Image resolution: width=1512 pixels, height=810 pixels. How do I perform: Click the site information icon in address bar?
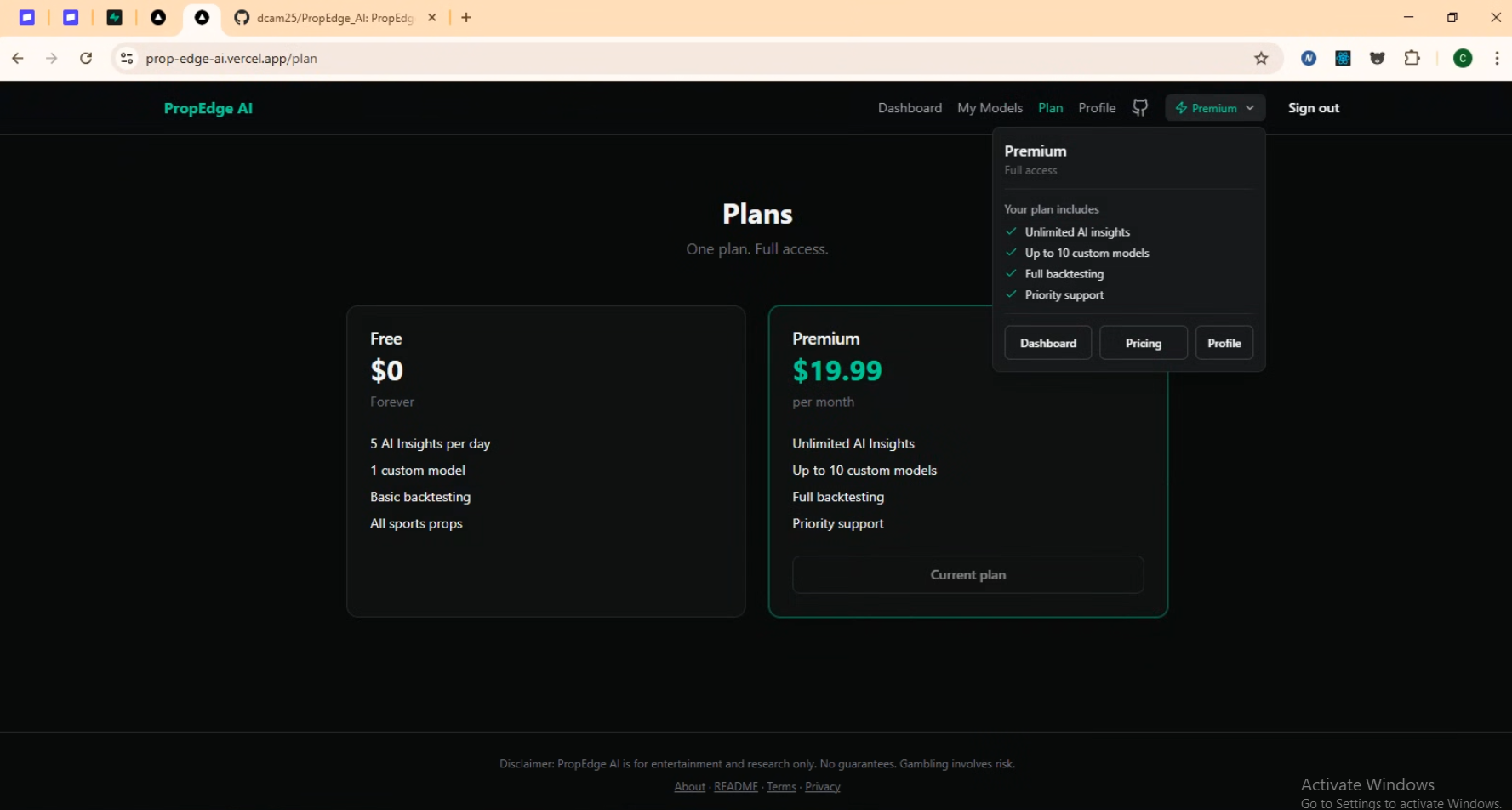tap(127, 59)
